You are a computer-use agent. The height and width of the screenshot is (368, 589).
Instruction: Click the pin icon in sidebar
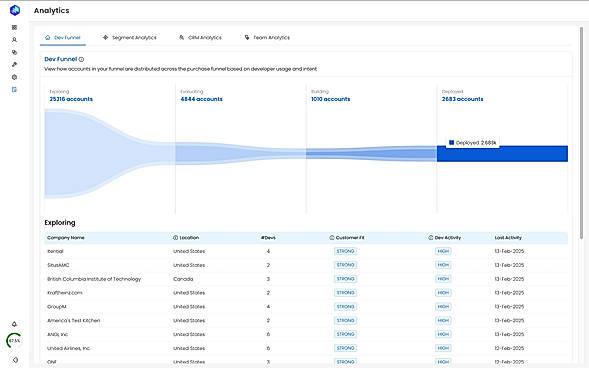click(15, 65)
